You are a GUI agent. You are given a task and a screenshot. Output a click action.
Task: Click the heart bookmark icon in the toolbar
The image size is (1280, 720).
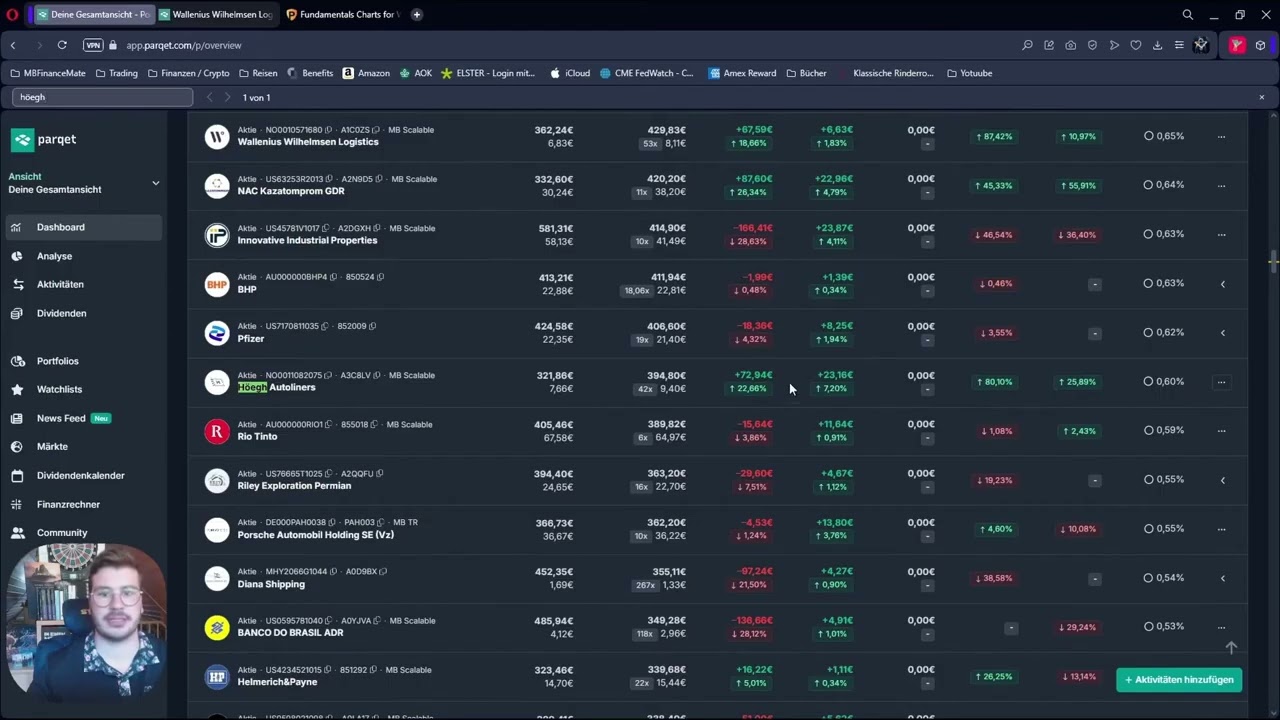click(1135, 45)
